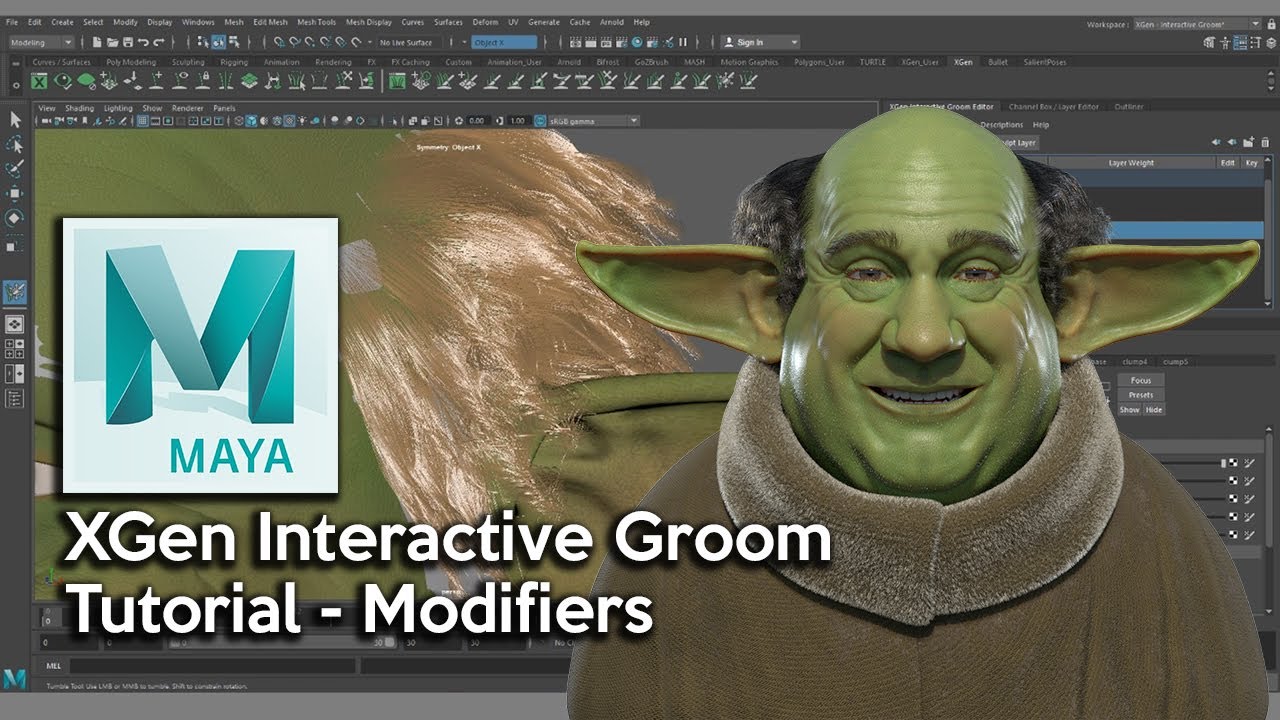Toggle the first mask checker icon in modifier list

(1233, 464)
